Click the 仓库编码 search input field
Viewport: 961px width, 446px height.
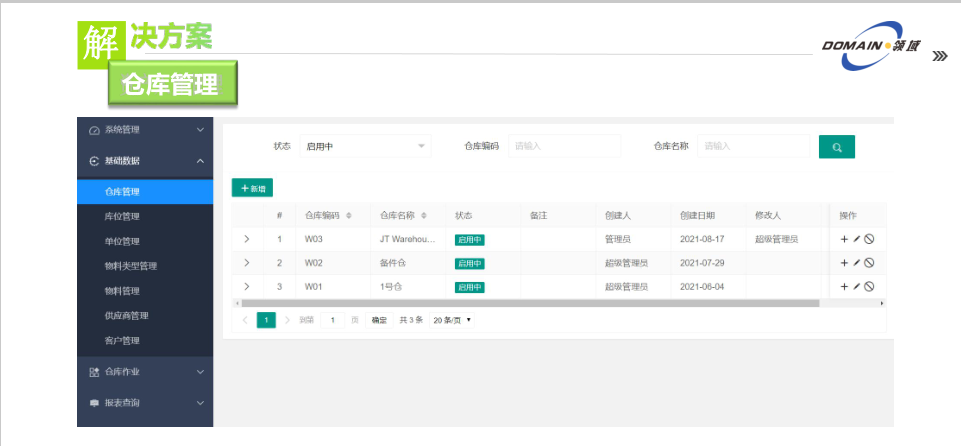click(x=564, y=146)
